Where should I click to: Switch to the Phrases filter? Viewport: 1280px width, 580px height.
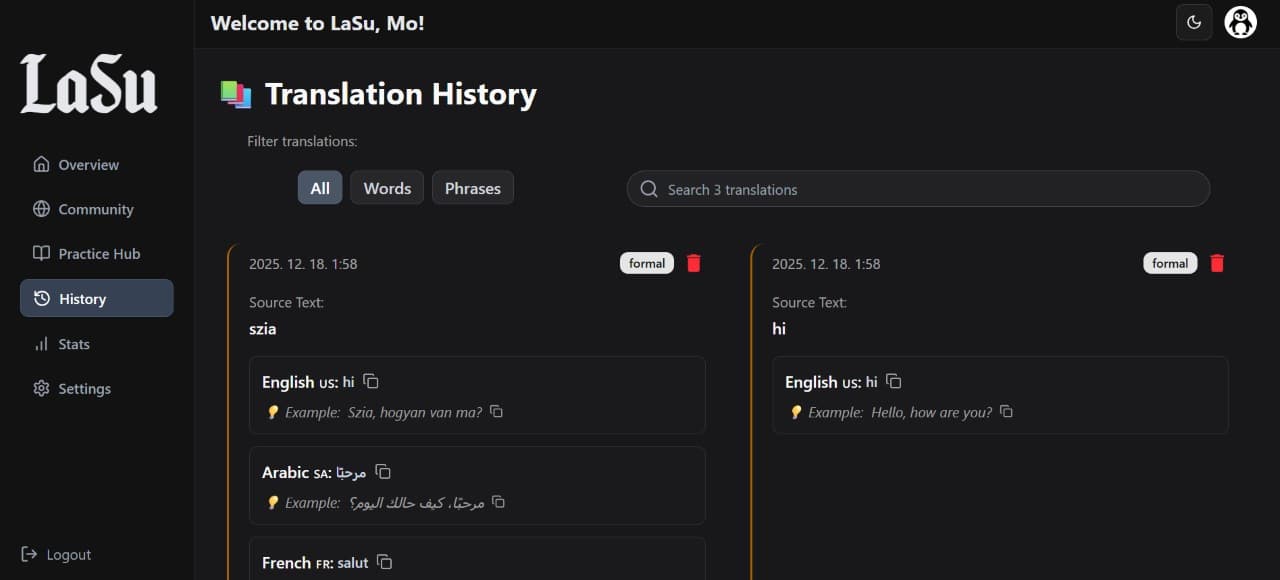click(472, 187)
